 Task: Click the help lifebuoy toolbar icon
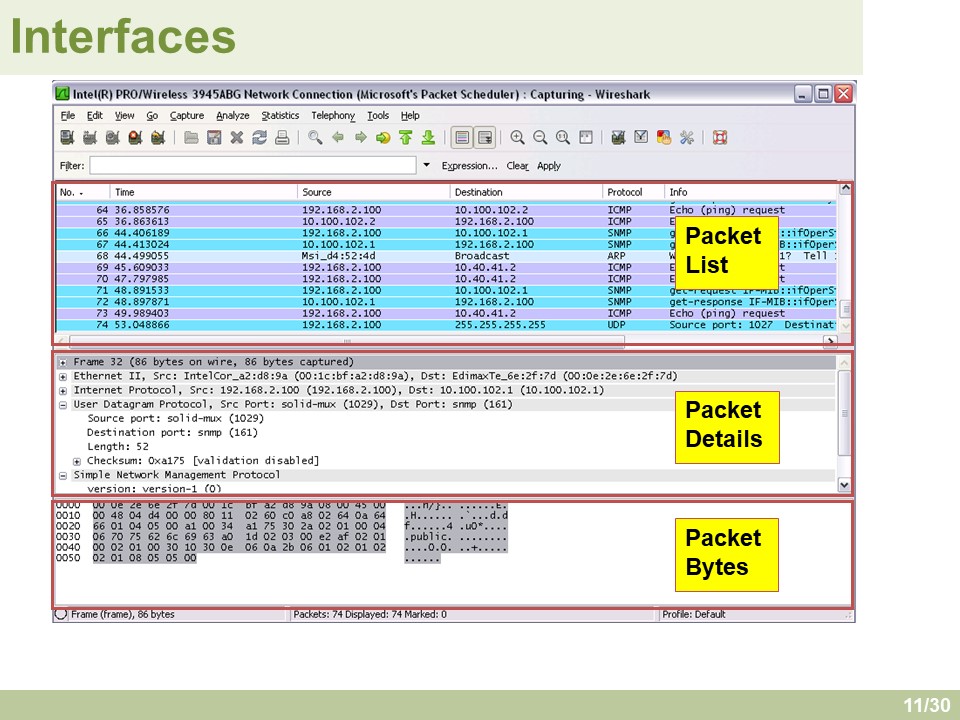pos(720,138)
